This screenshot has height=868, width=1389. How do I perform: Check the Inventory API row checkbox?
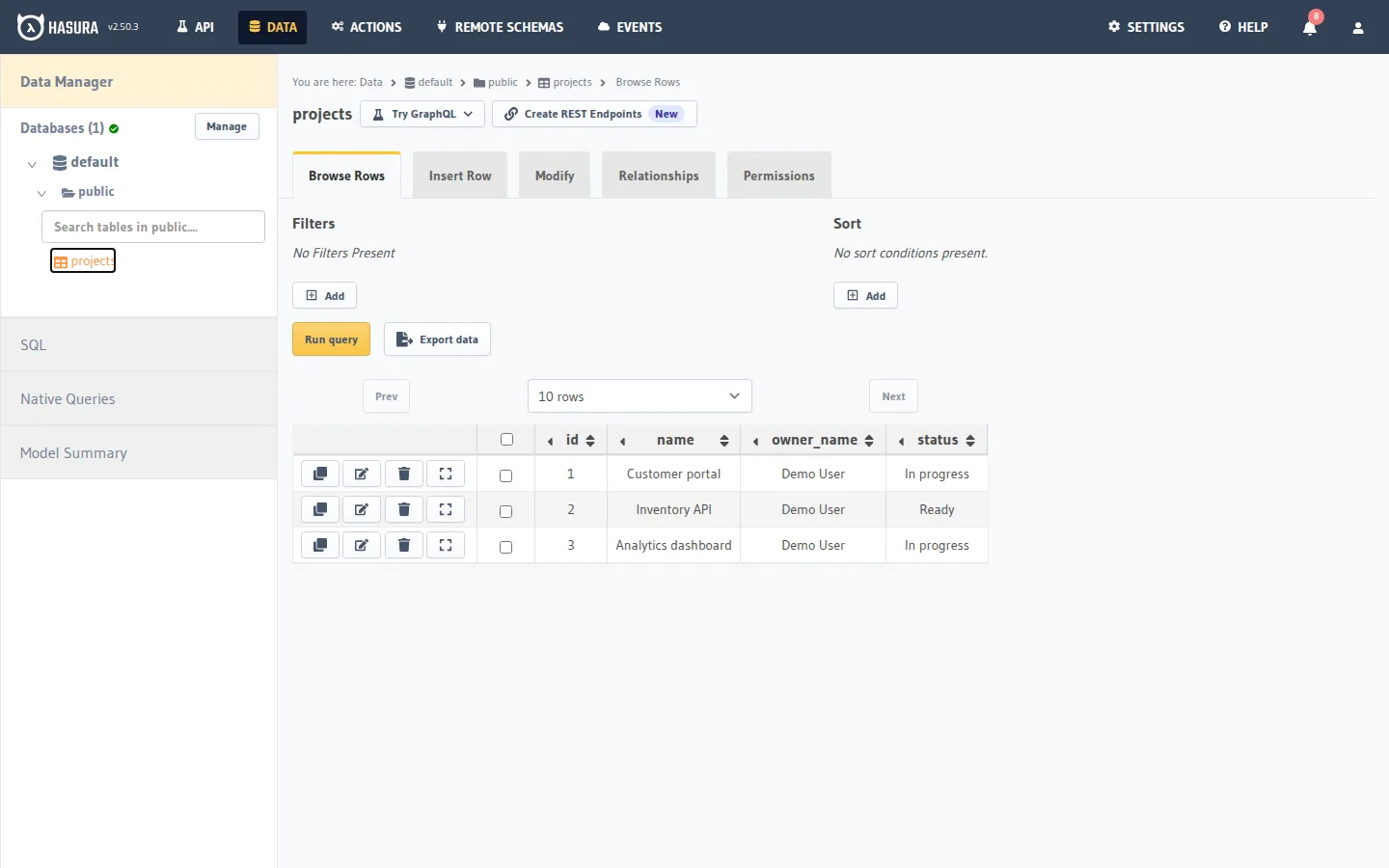505,511
